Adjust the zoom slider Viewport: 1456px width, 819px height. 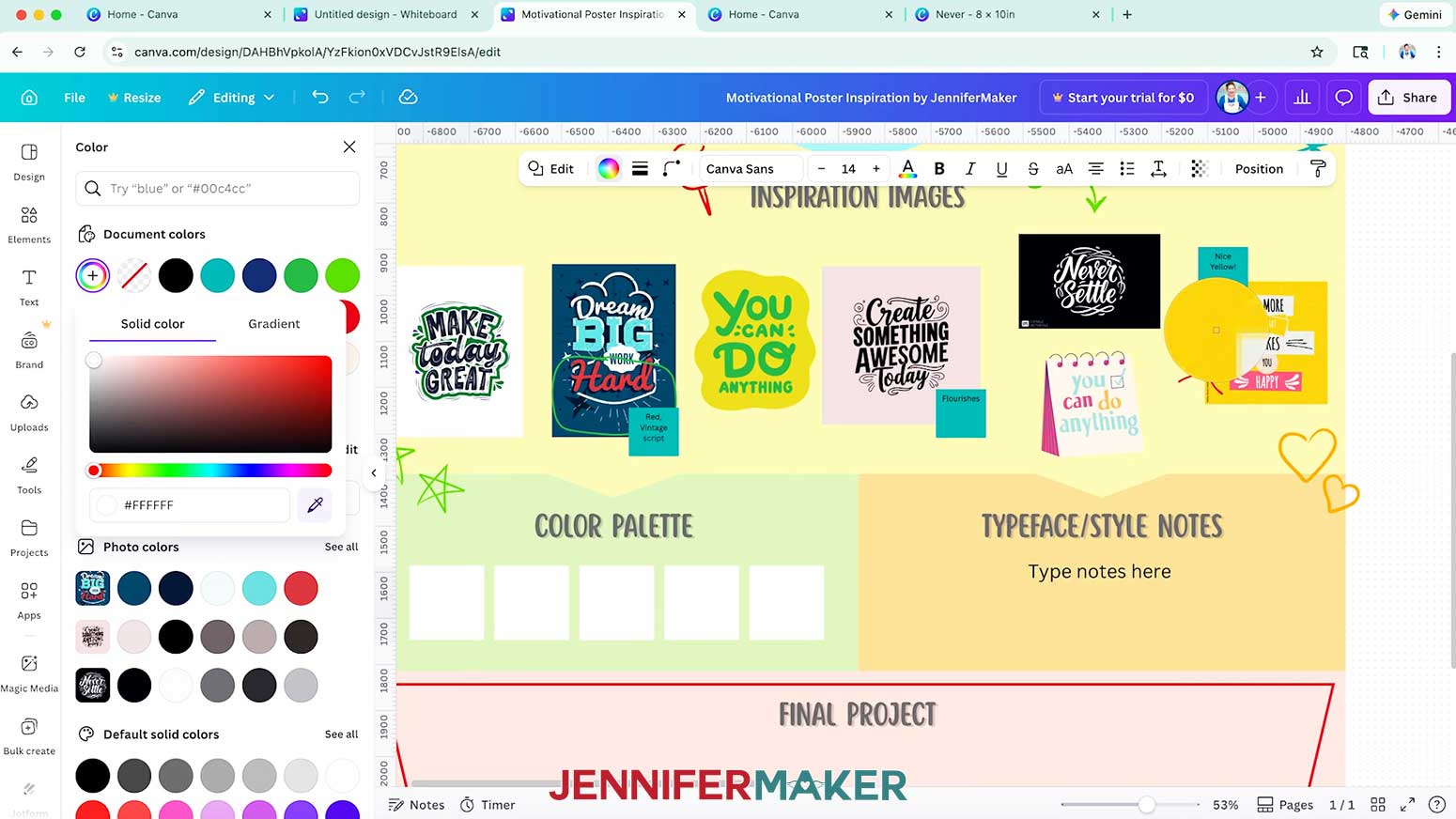(1131, 805)
